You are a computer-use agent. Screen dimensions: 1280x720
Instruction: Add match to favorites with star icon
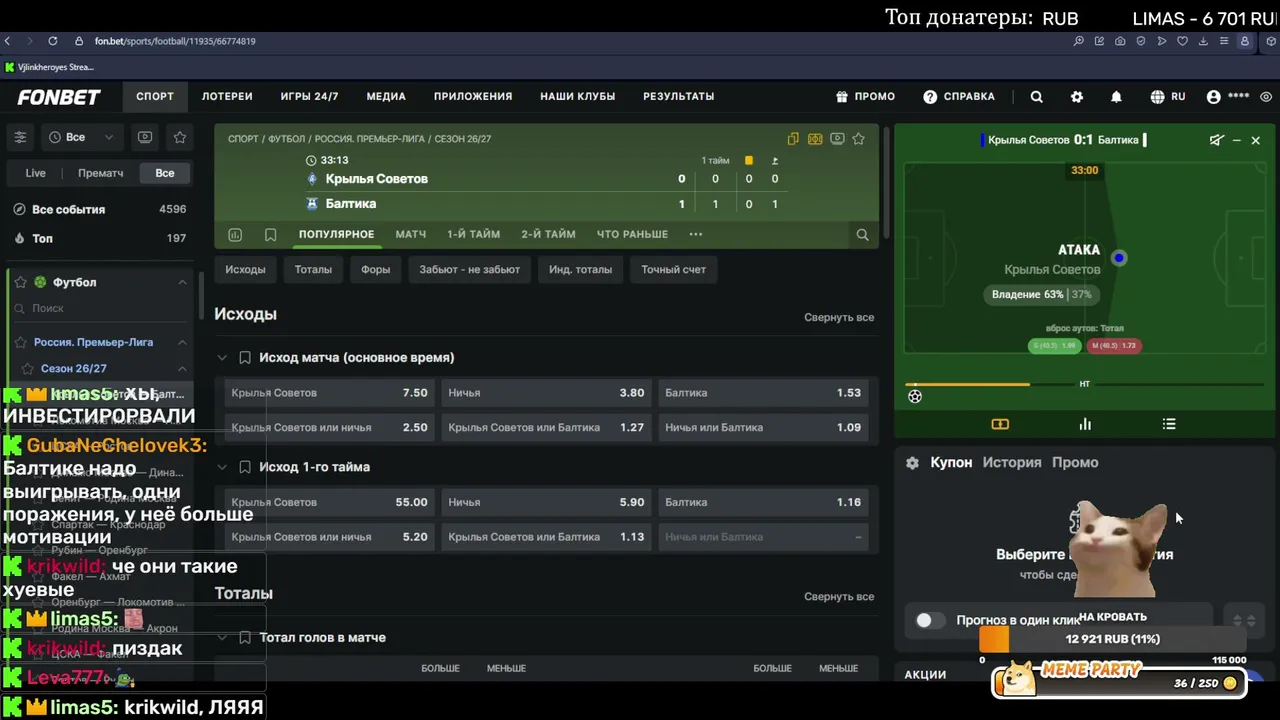pos(858,139)
